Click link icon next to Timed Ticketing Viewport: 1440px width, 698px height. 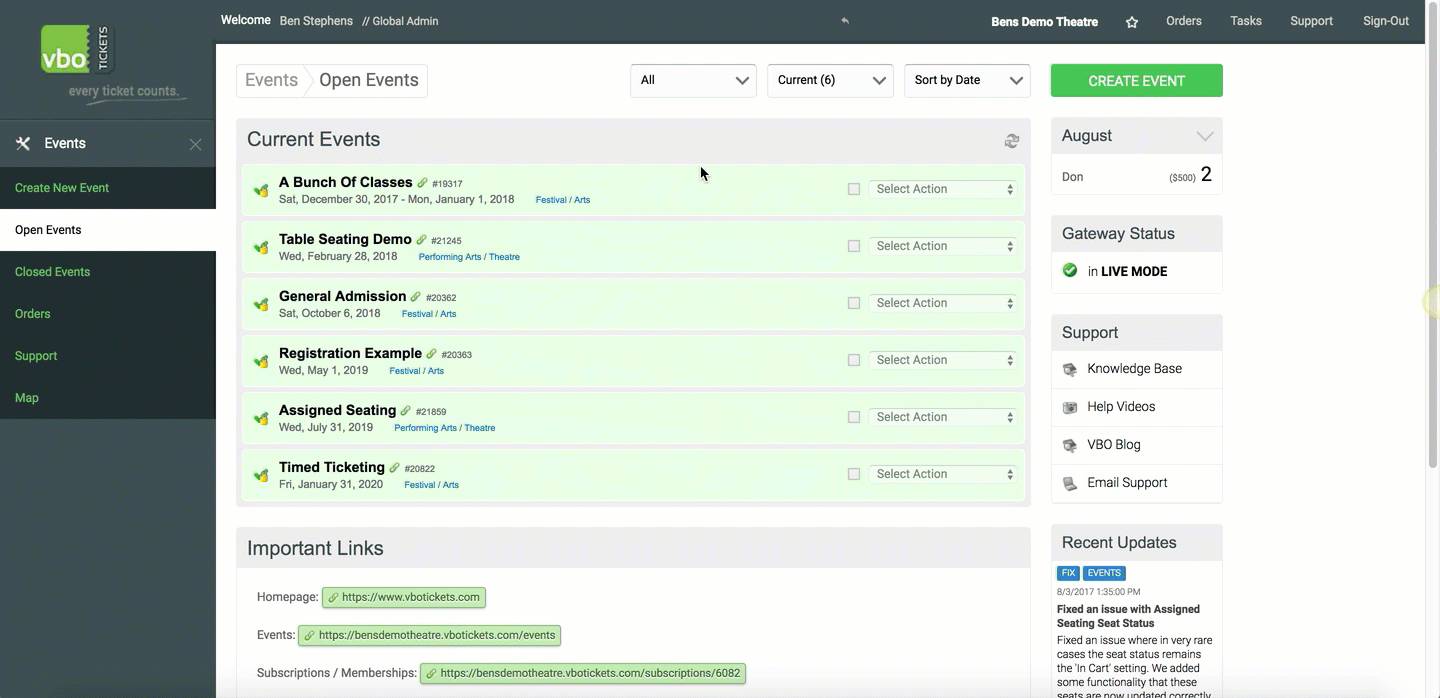395,468
